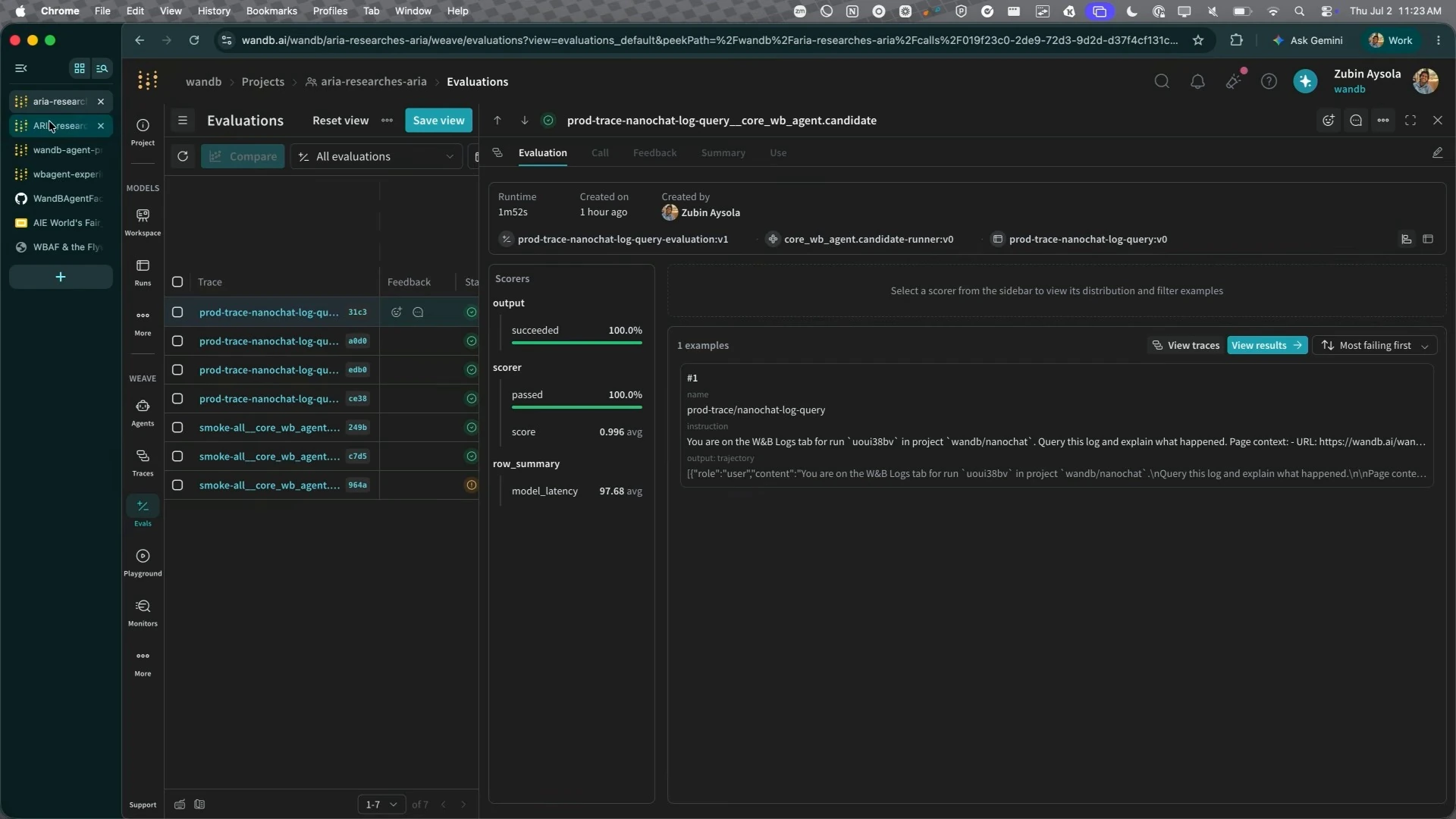Open the Workspace sidebar icon

(x=143, y=222)
